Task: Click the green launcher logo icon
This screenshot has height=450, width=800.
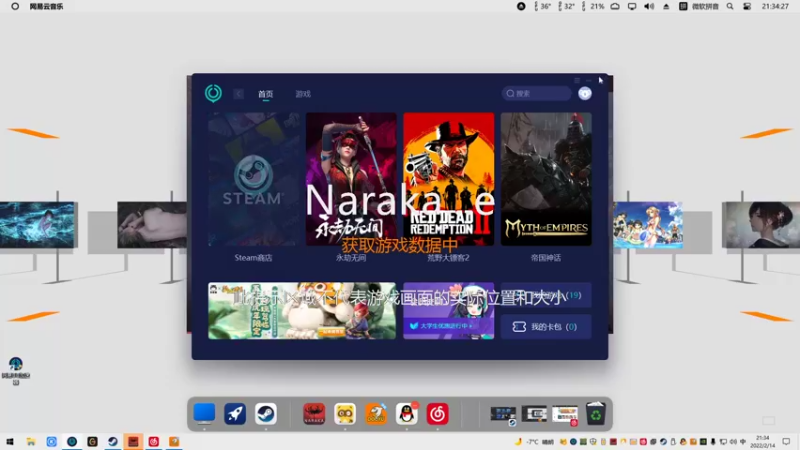Action: pyautogui.click(x=213, y=93)
